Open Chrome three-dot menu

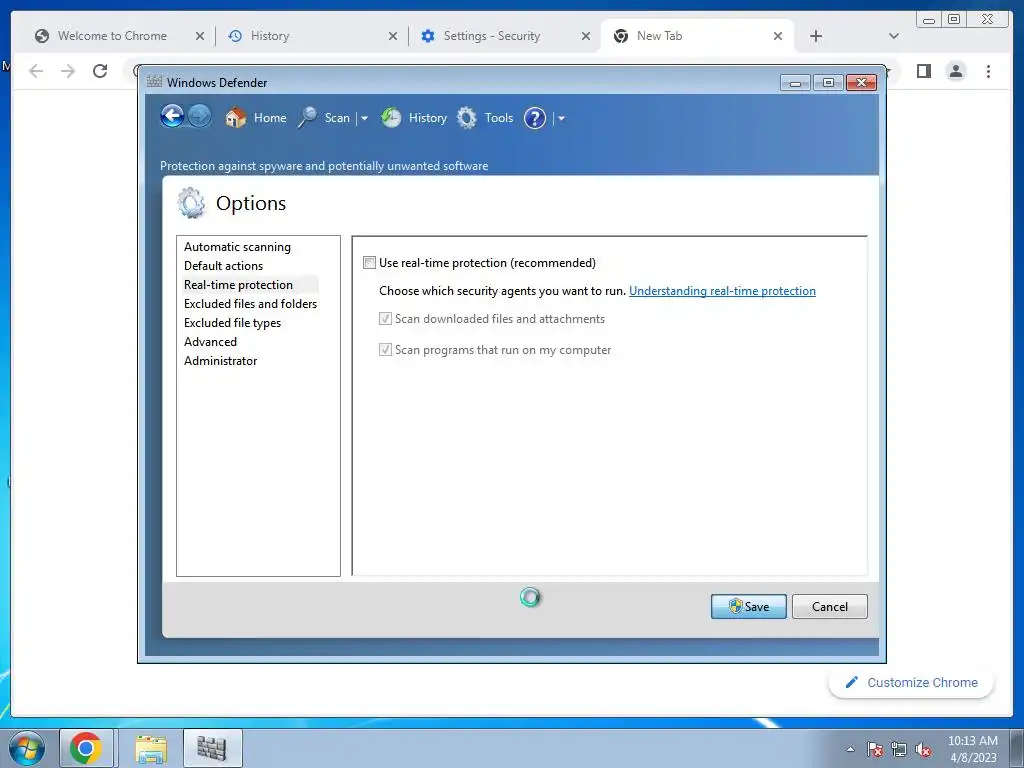988,71
